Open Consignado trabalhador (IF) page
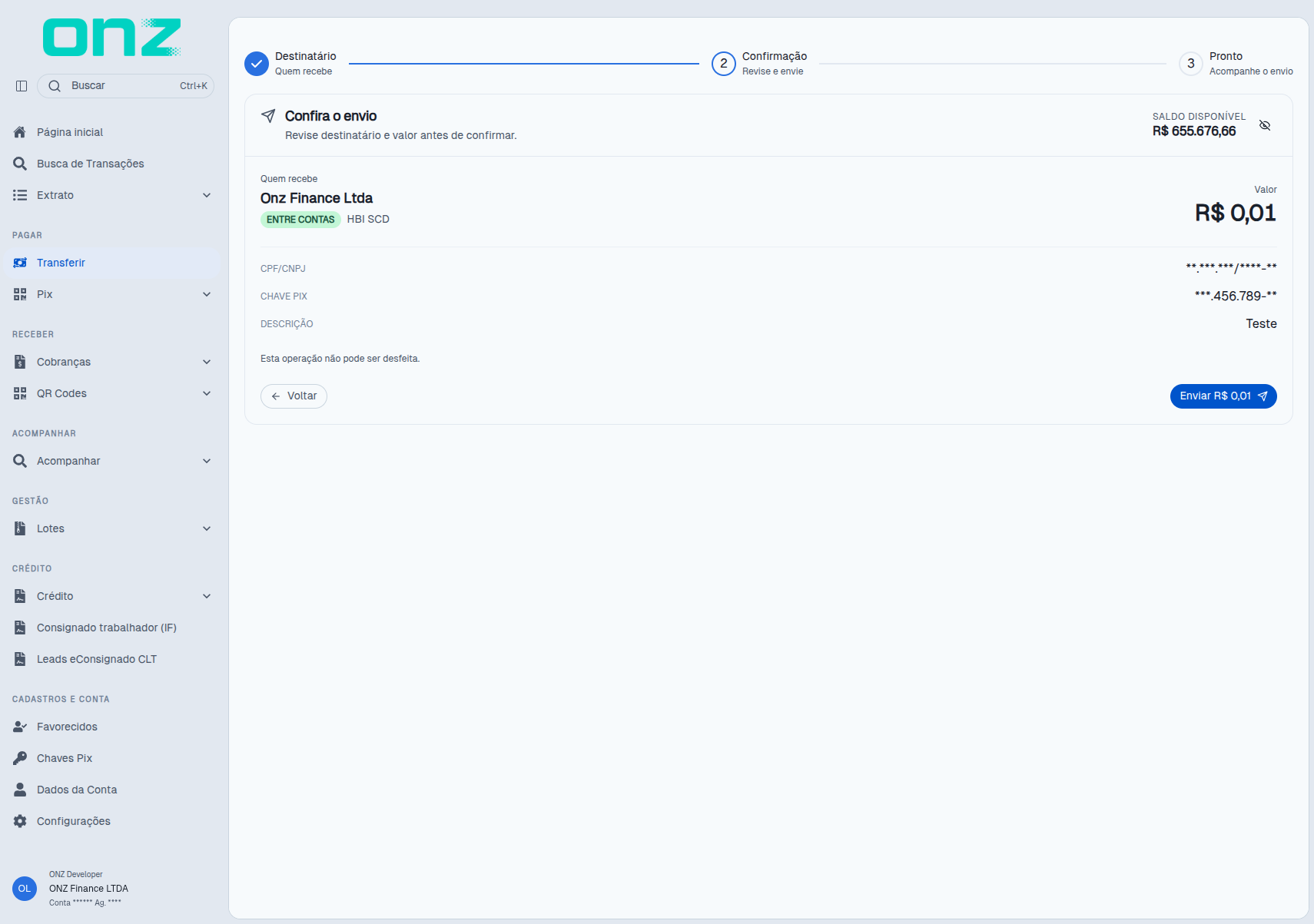1314x924 pixels. tap(112, 628)
